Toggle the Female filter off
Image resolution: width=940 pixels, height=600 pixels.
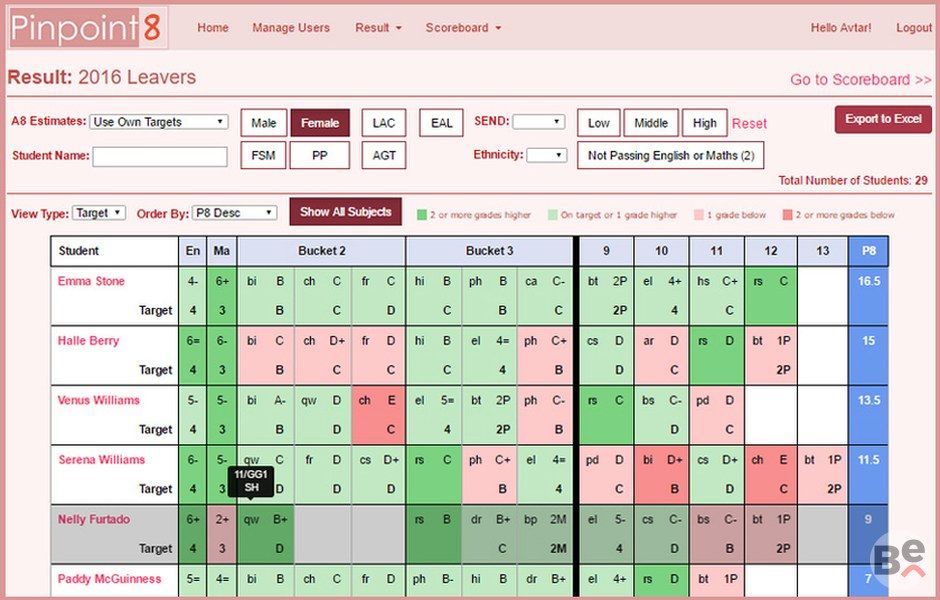tap(320, 123)
